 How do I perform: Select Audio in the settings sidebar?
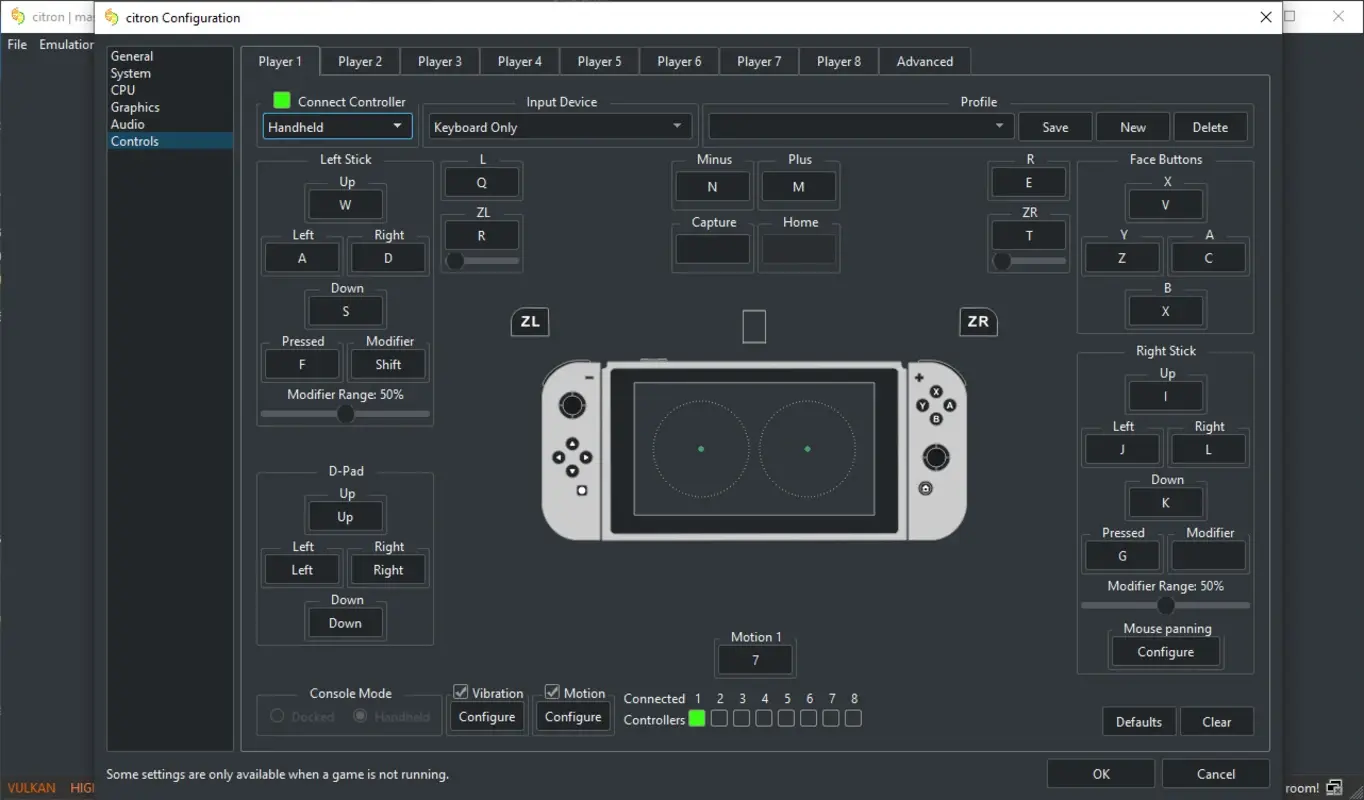pos(128,123)
